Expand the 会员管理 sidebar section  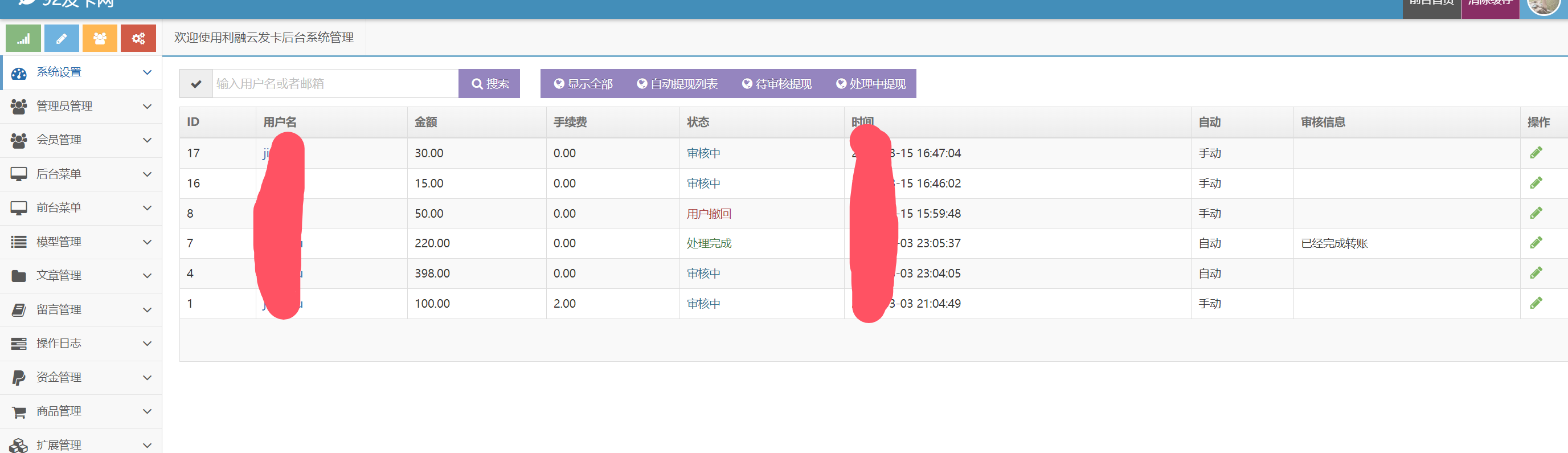tap(81, 140)
